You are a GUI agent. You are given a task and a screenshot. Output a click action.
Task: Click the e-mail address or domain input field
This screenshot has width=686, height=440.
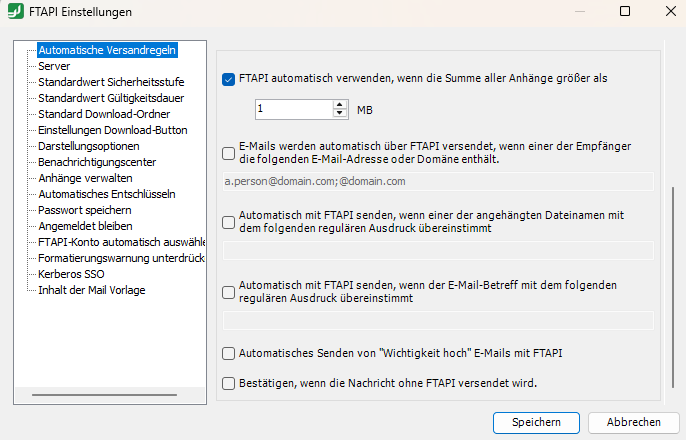[436, 182]
